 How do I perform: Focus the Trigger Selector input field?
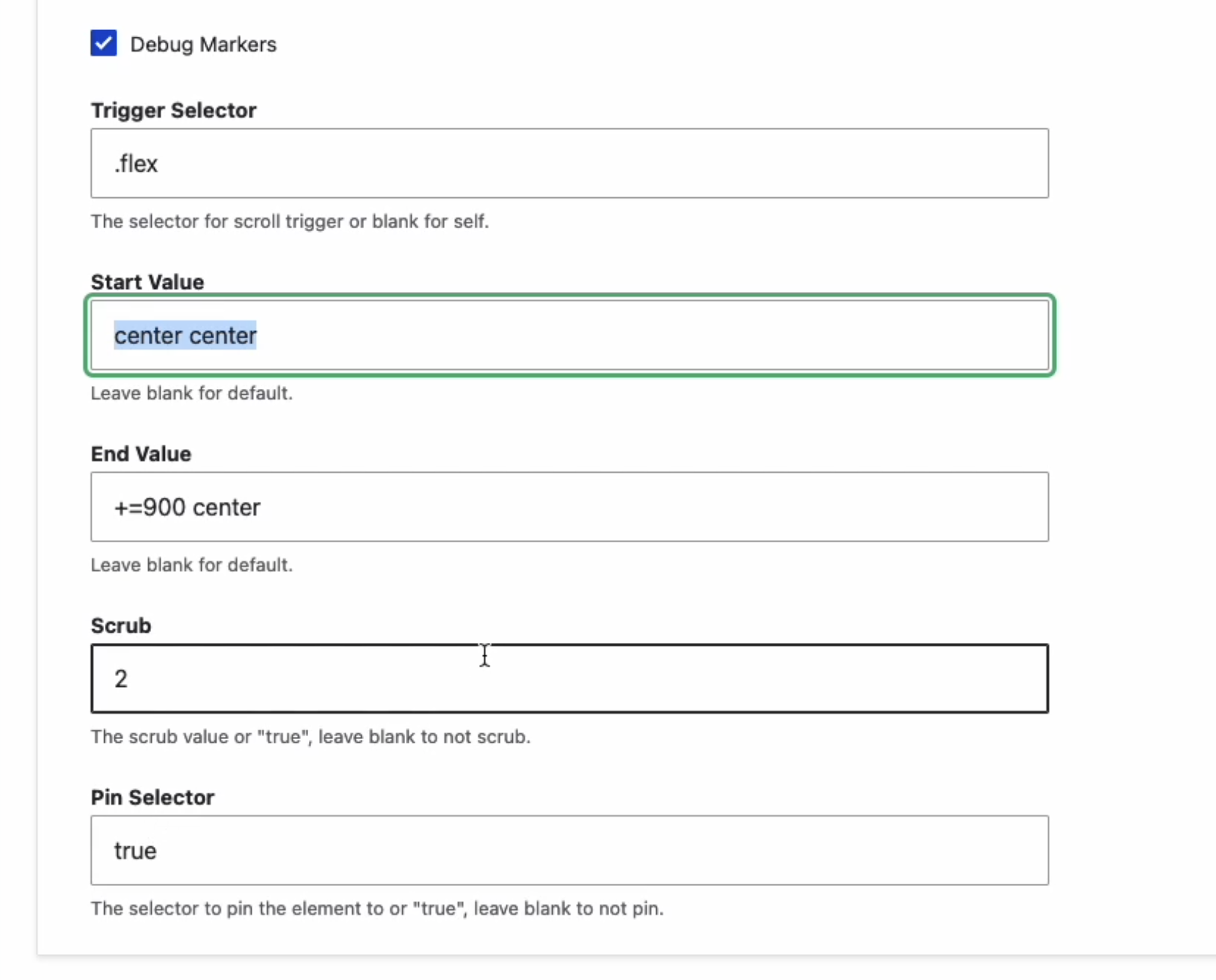pyautogui.click(x=569, y=163)
